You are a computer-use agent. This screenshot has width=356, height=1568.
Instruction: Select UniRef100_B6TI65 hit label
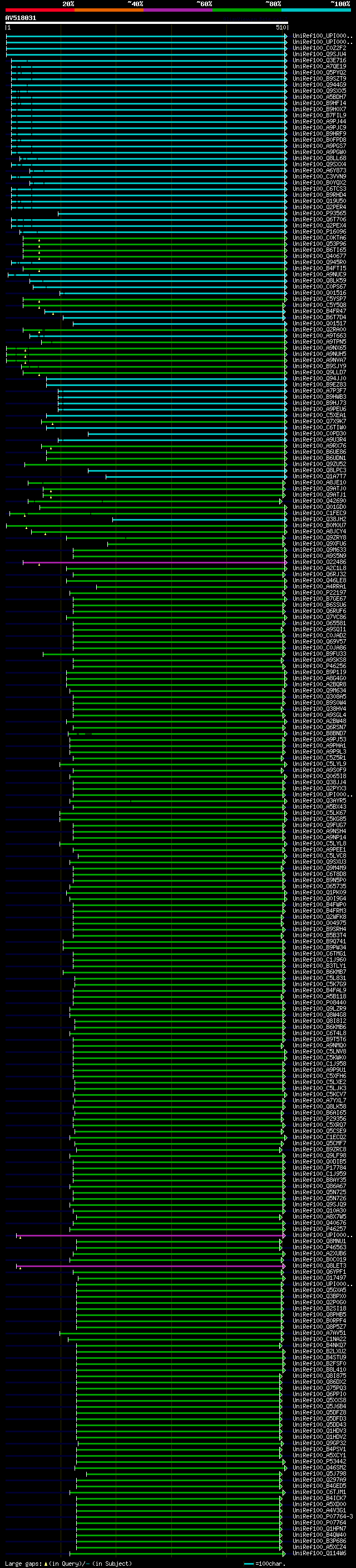pyautogui.click(x=319, y=250)
